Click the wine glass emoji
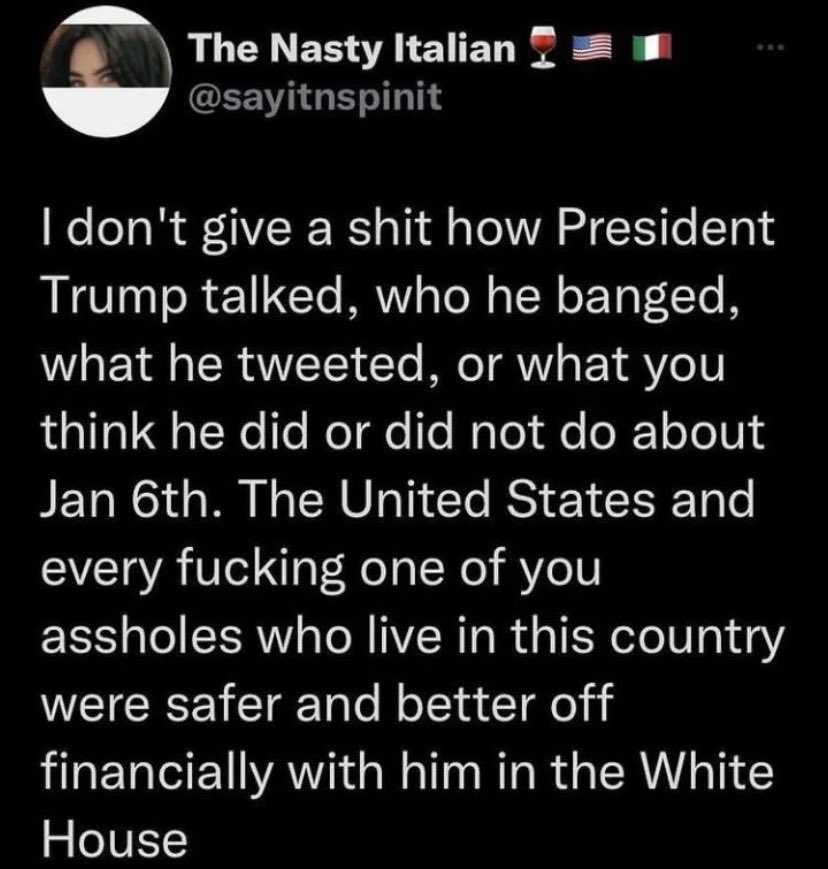Viewport: 828px width, 869px height. click(541, 48)
